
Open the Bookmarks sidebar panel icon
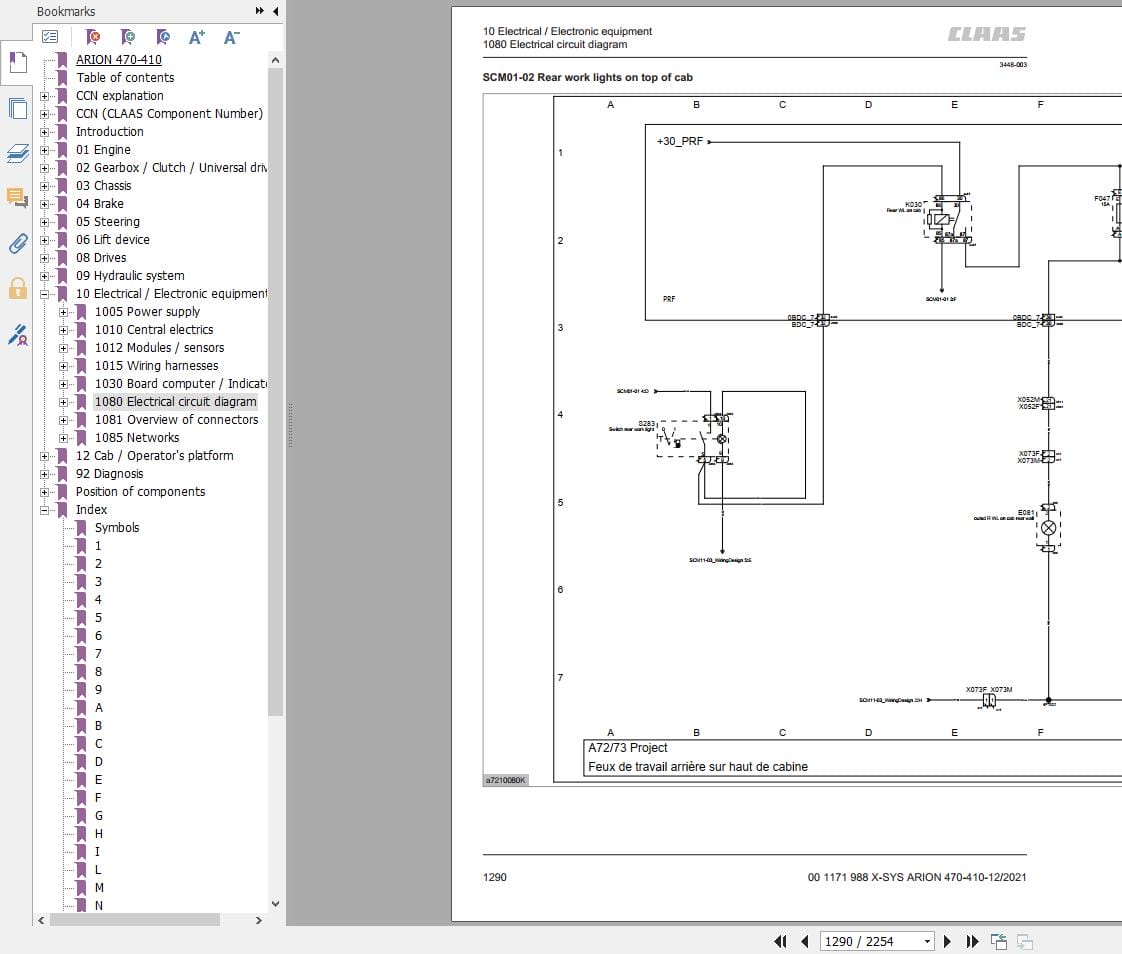coord(17,63)
